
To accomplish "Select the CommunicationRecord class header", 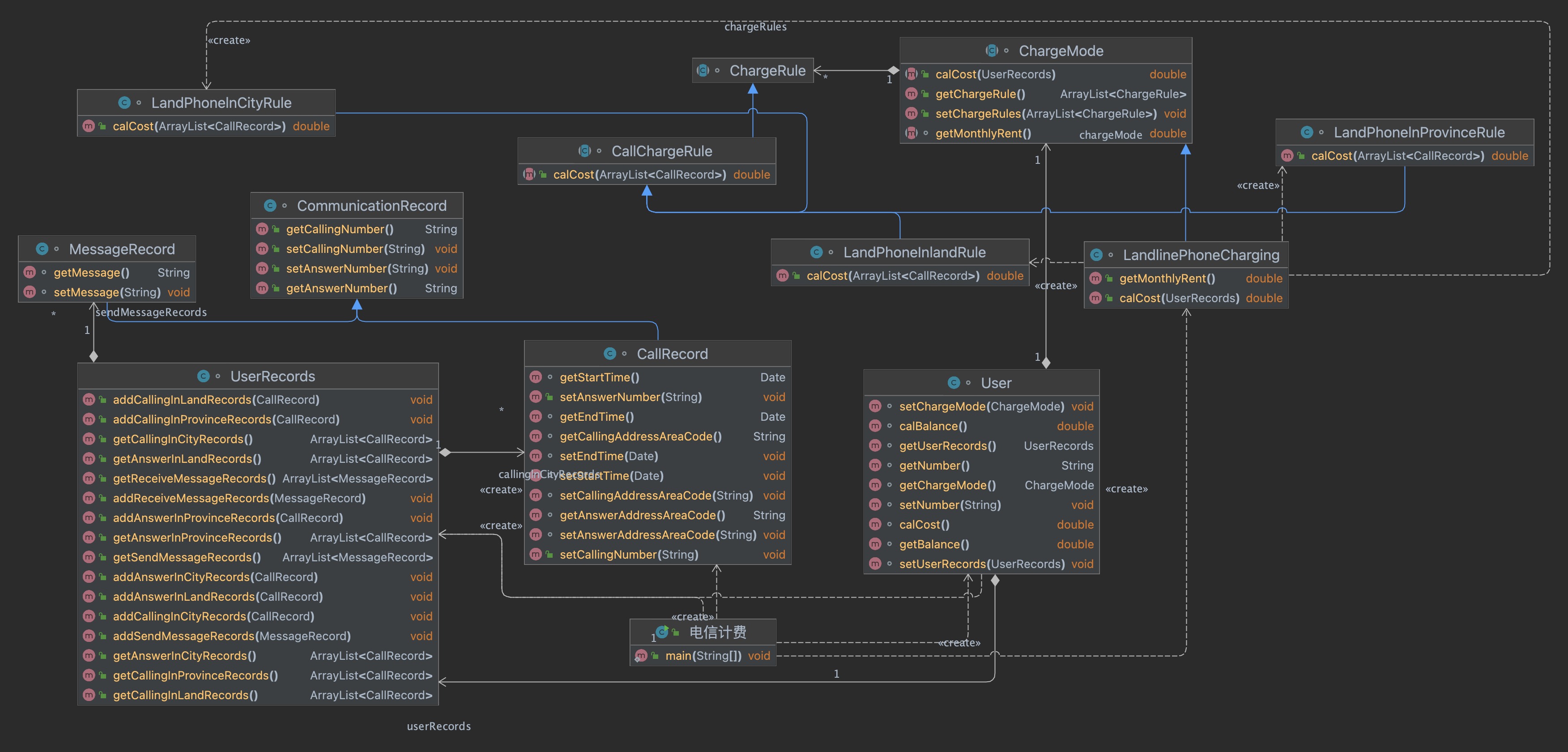I will (371, 206).
